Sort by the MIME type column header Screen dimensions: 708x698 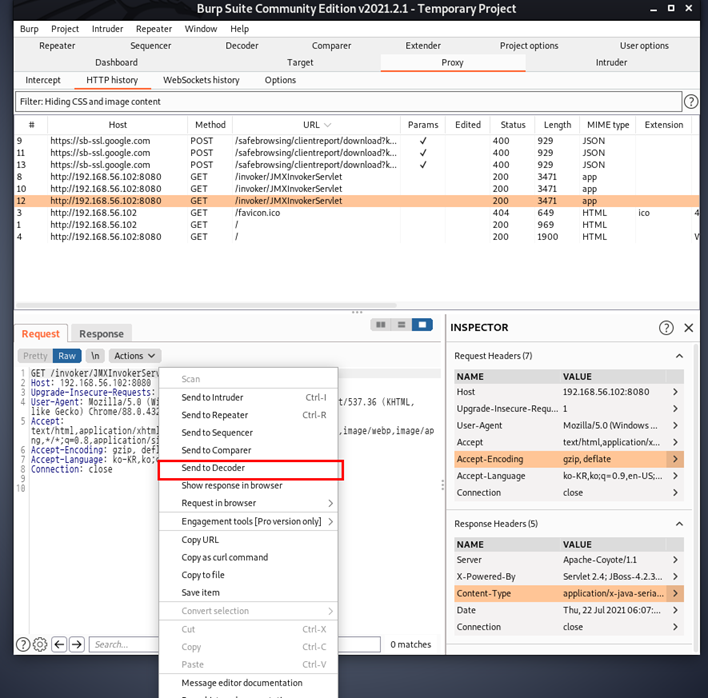pos(608,125)
